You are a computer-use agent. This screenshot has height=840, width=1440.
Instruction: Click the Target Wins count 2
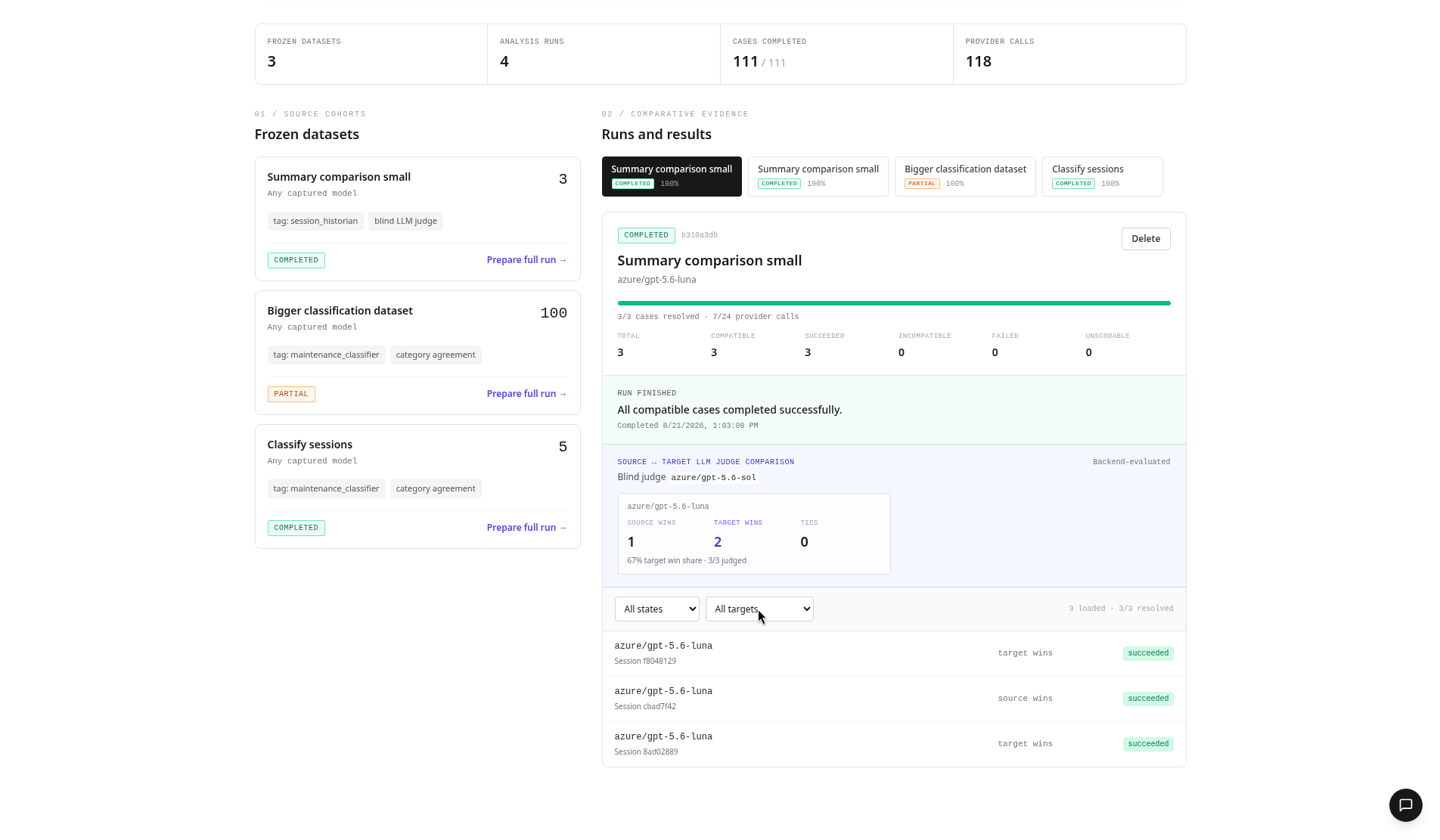coord(718,542)
